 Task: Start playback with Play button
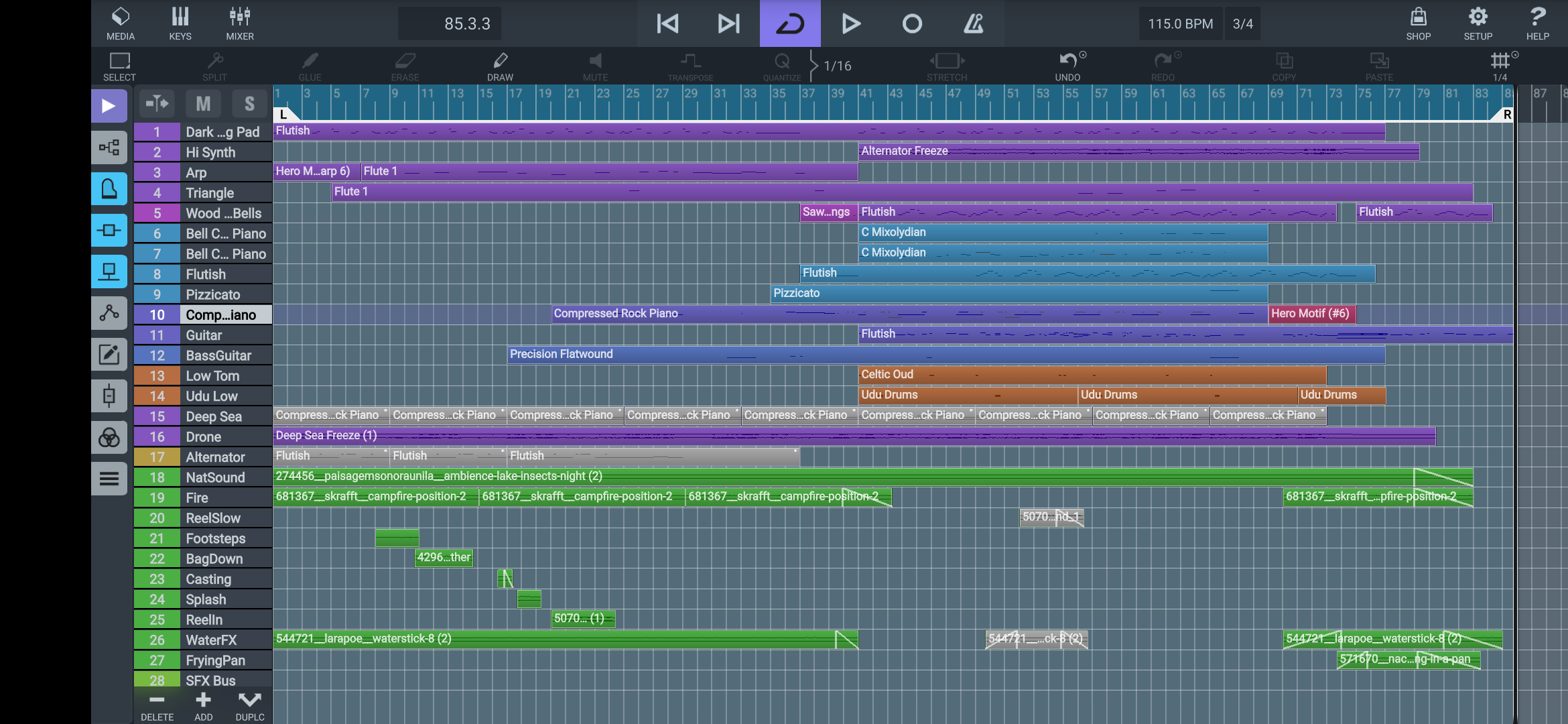[850, 23]
